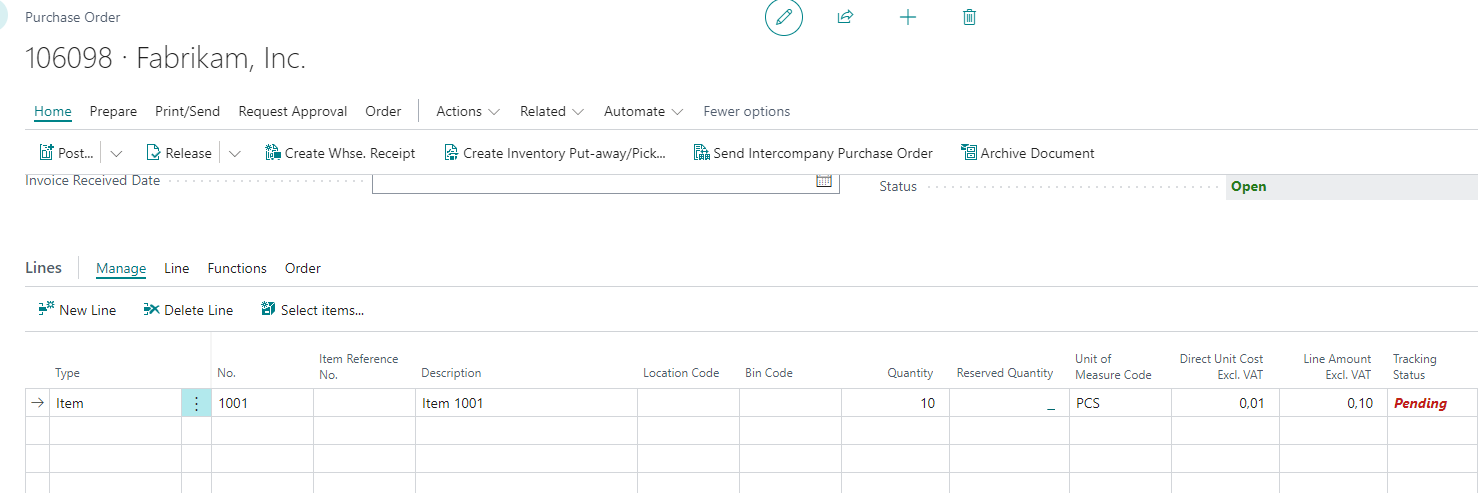This screenshot has width=1478, height=493.
Task: Click the Archive Document icon
Action: click(x=968, y=153)
